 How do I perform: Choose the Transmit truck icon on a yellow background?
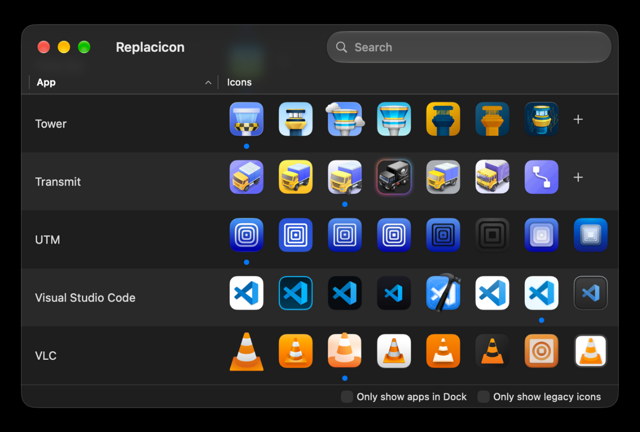click(296, 177)
